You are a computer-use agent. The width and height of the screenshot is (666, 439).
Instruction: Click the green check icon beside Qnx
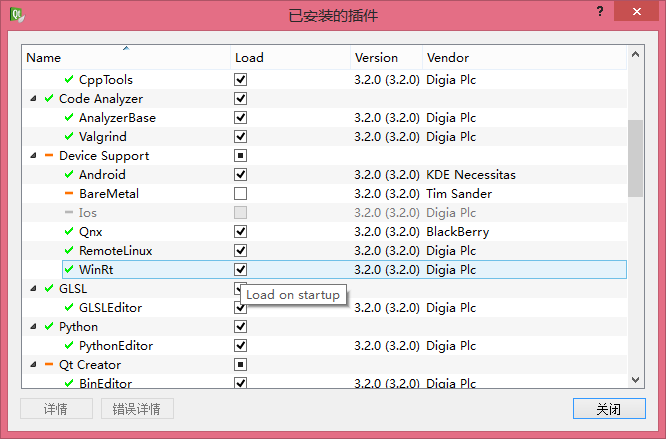coord(69,231)
